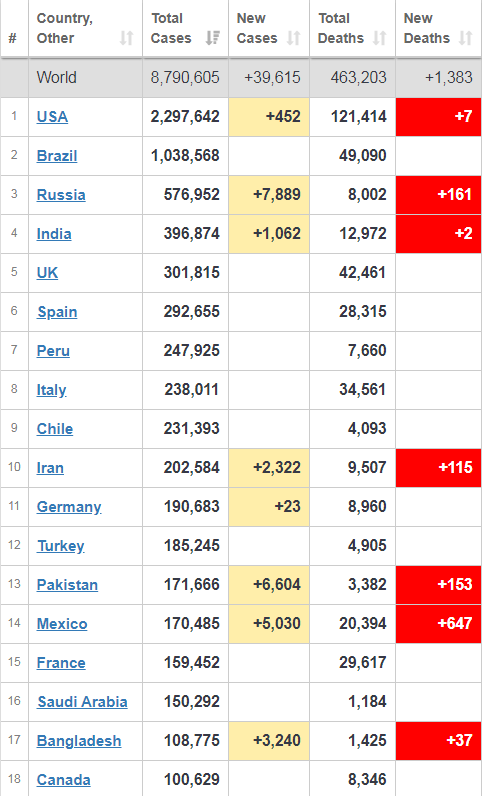Image resolution: width=482 pixels, height=796 pixels.
Task: Click Total Cases sort icon
Action: pos(213,38)
